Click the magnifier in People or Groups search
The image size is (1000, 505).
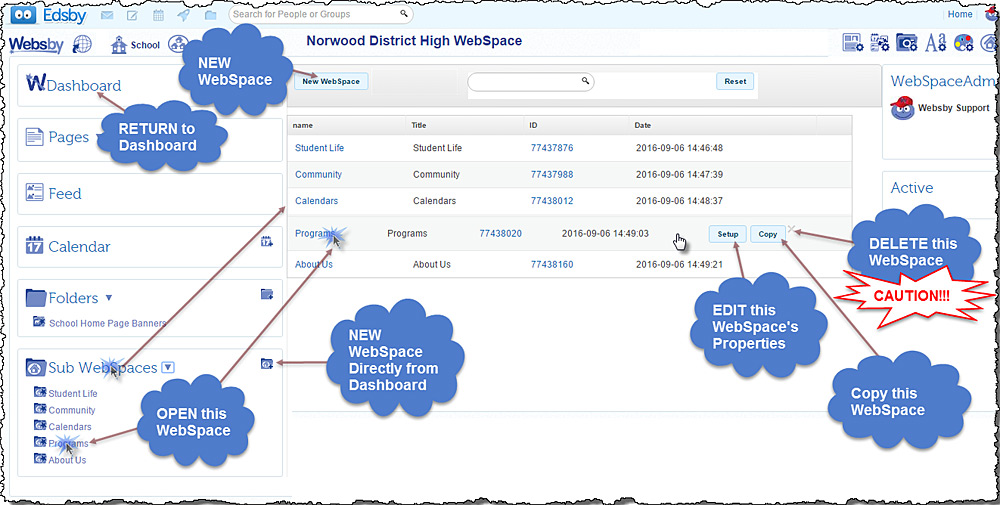click(403, 13)
